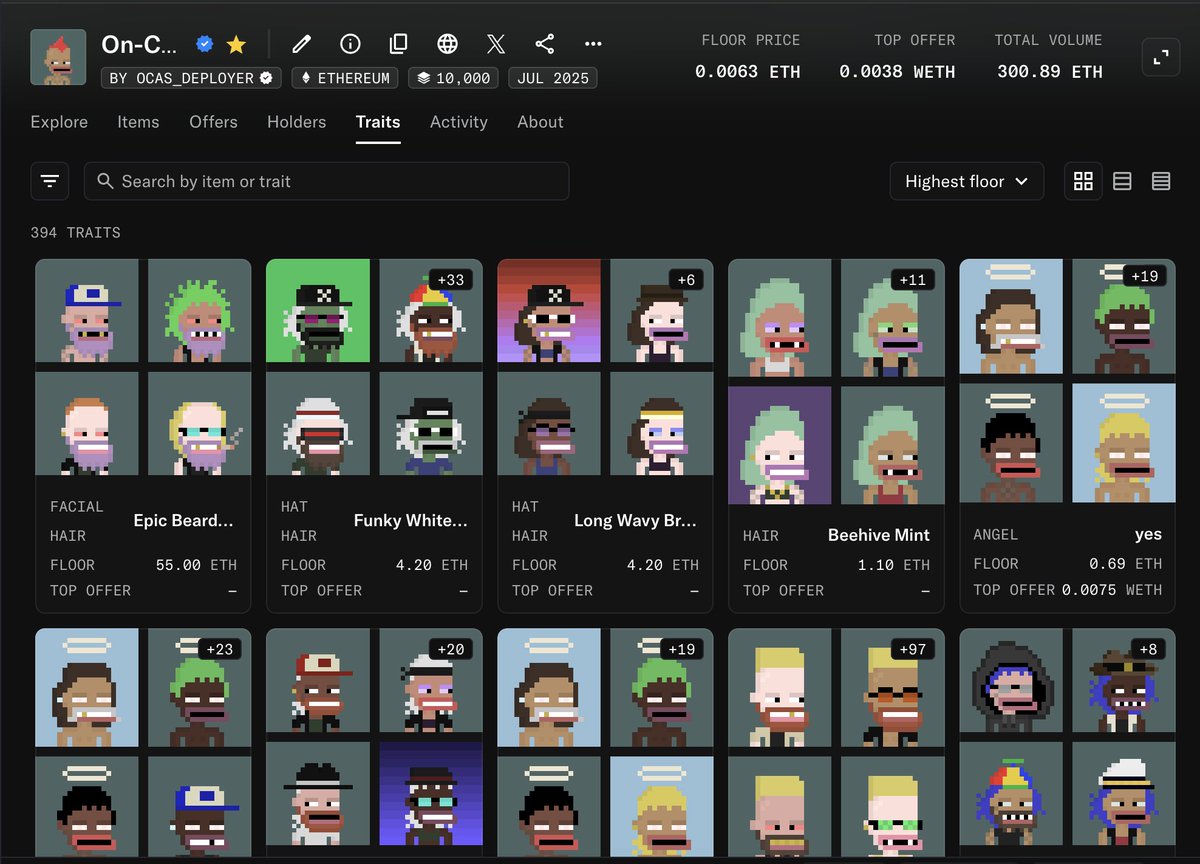Click the +11 more items badge
The image size is (1200, 864).
913,280
